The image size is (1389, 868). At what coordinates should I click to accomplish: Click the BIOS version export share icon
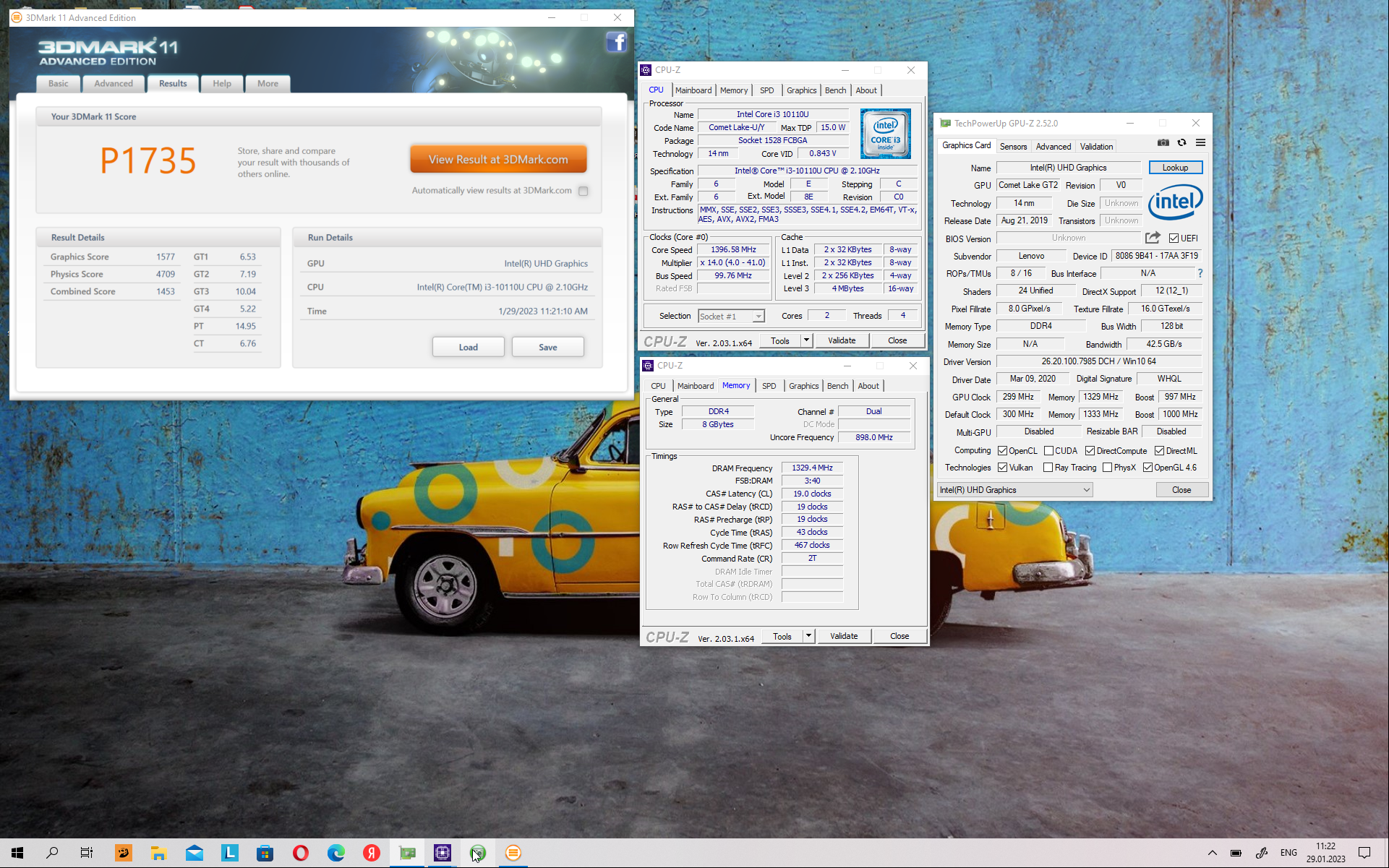point(1153,238)
